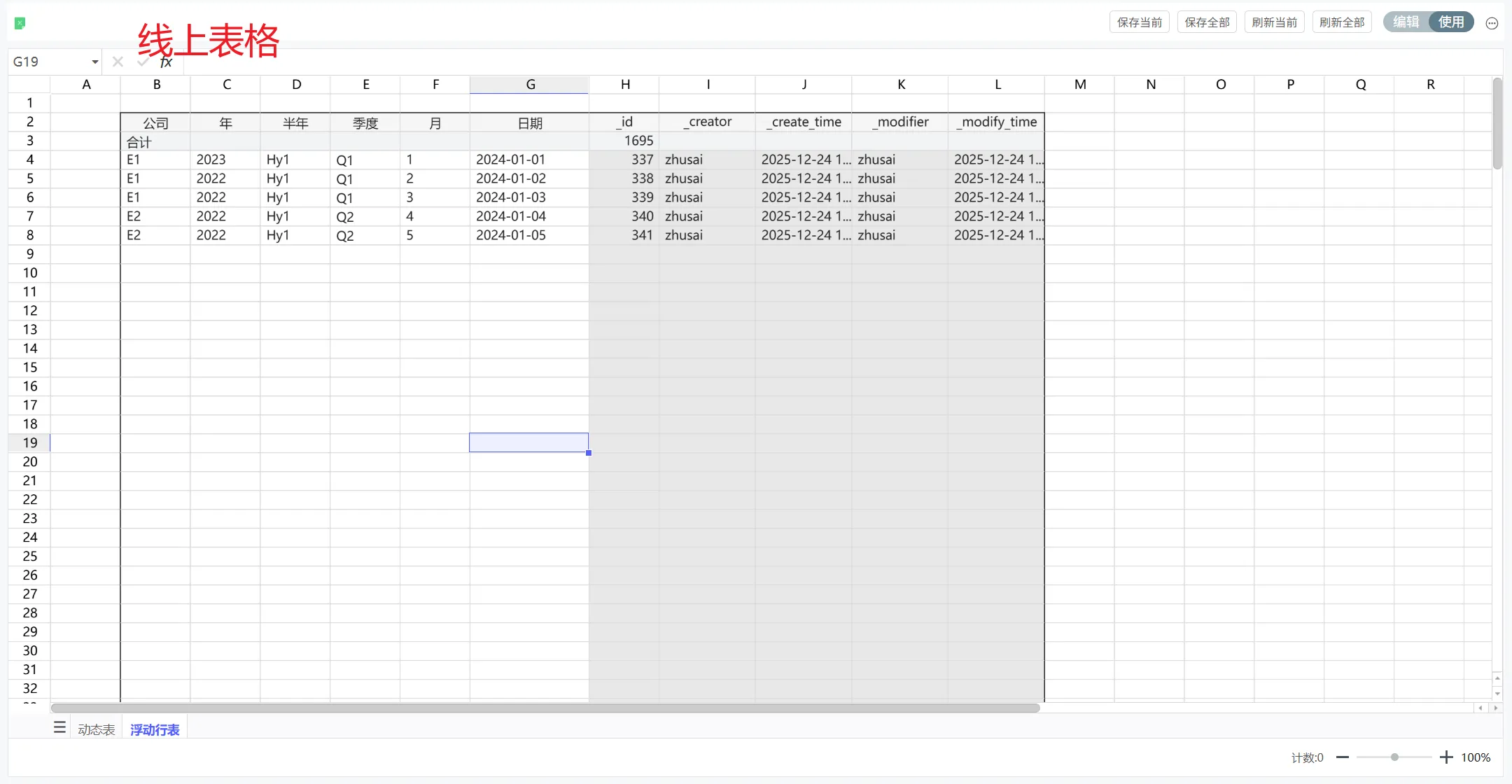This screenshot has height=784, width=1512.
Task: Select column G header
Action: (x=529, y=85)
